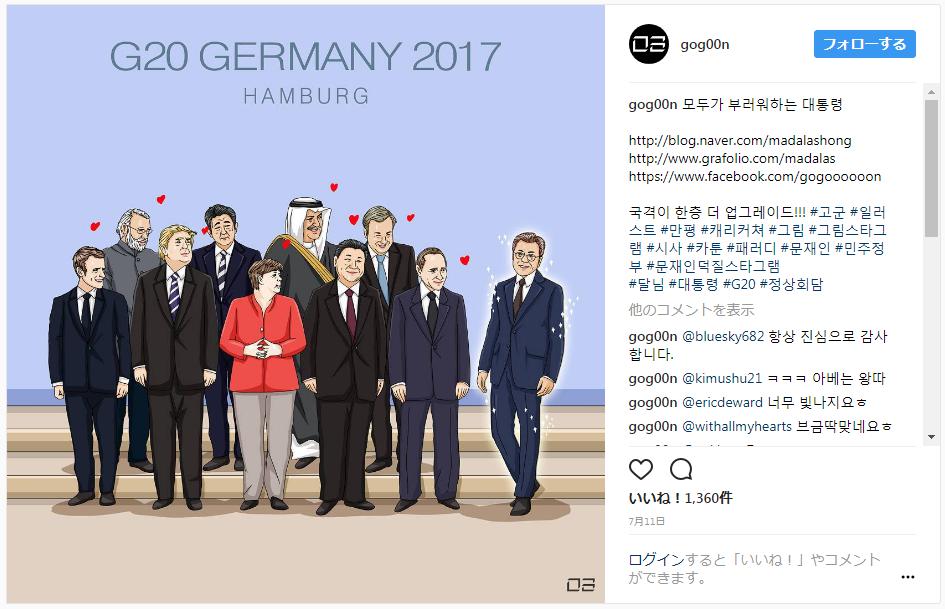The height and width of the screenshot is (609, 945).
Task: Click the G20 Germany cartoon image
Action: click(306, 304)
